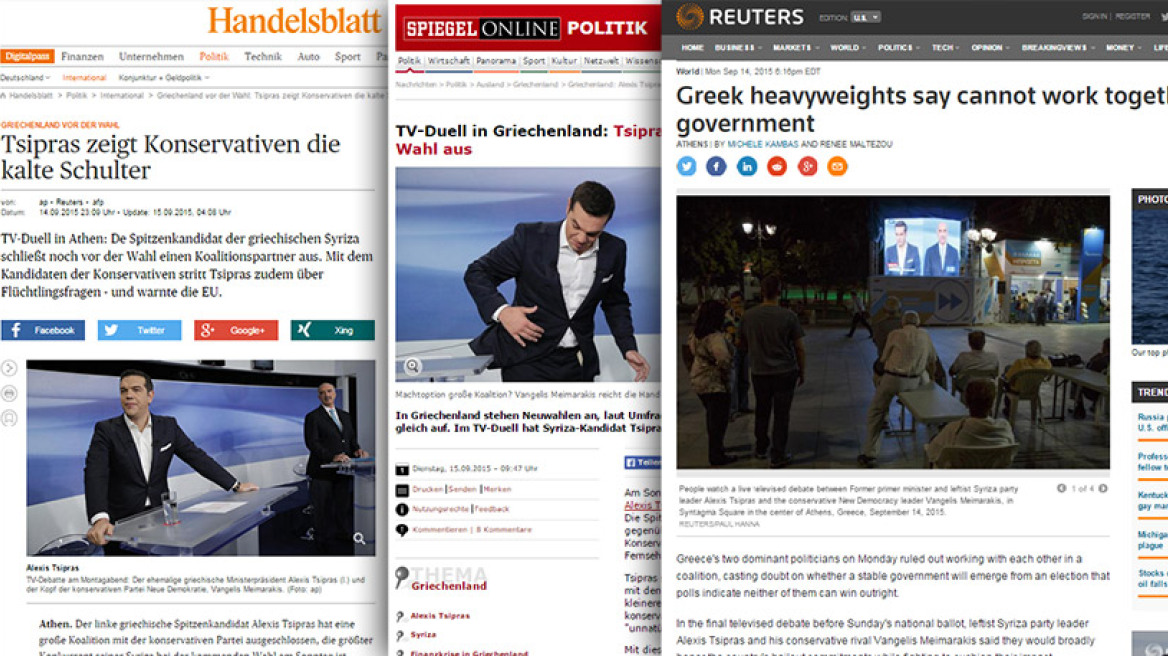Open the Michele Kambas author link
The image size is (1168, 656).
coord(762,144)
